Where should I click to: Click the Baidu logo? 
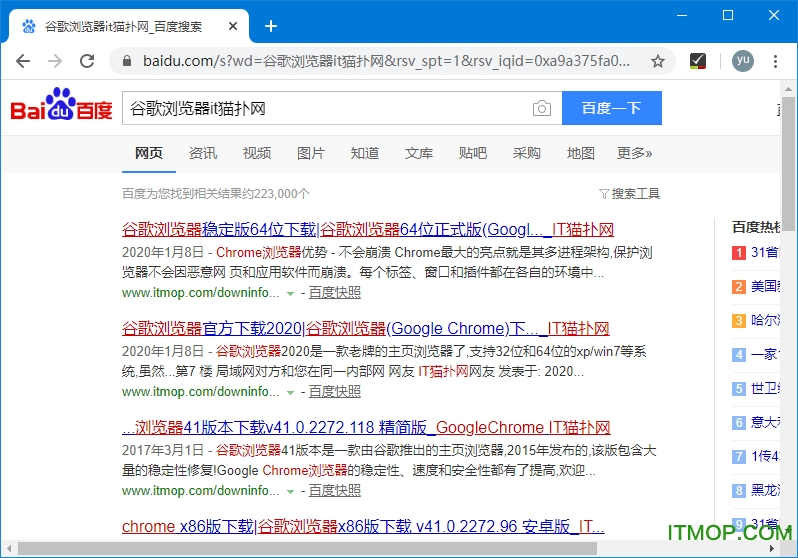pos(61,105)
